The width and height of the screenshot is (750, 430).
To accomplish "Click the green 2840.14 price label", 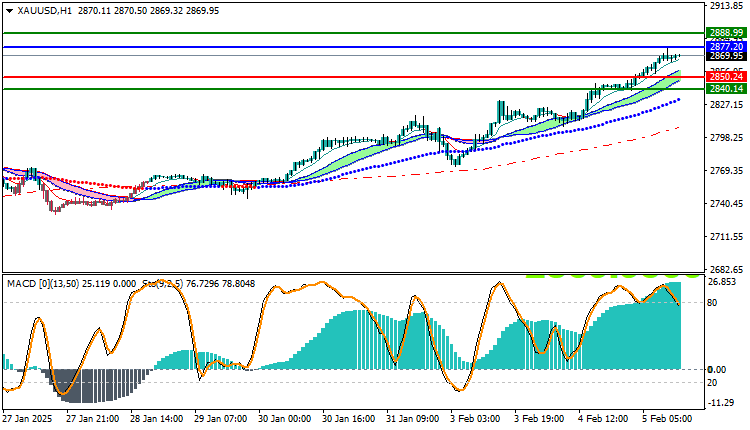I will pyautogui.click(x=726, y=89).
